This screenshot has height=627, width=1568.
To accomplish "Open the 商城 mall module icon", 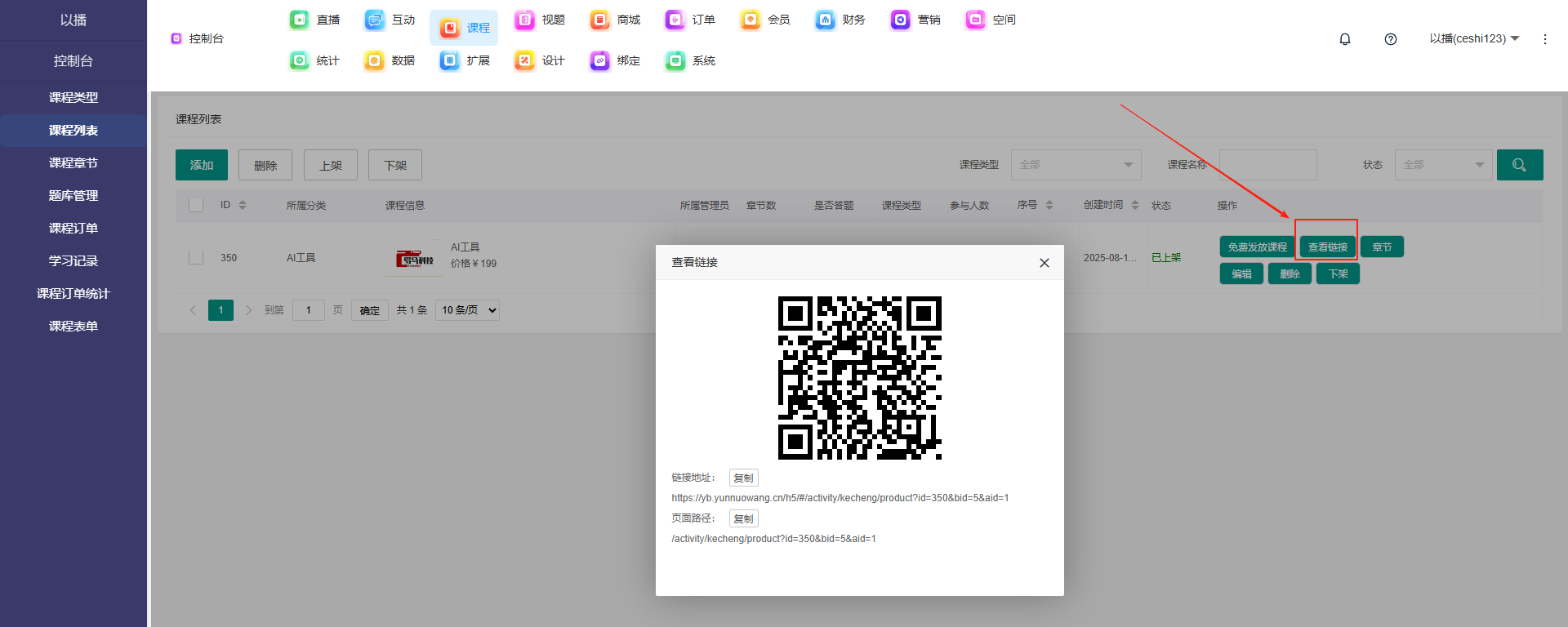I will tap(600, 20).
